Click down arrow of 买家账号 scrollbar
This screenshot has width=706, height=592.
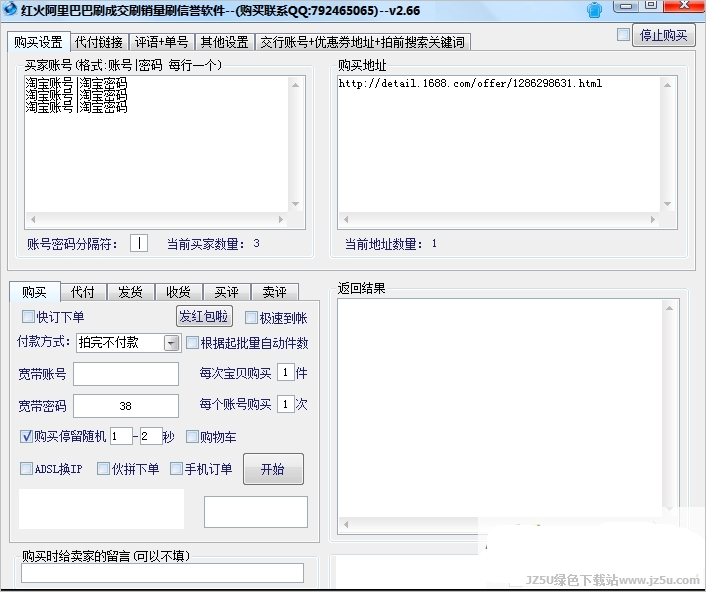[x=295, y=204]
